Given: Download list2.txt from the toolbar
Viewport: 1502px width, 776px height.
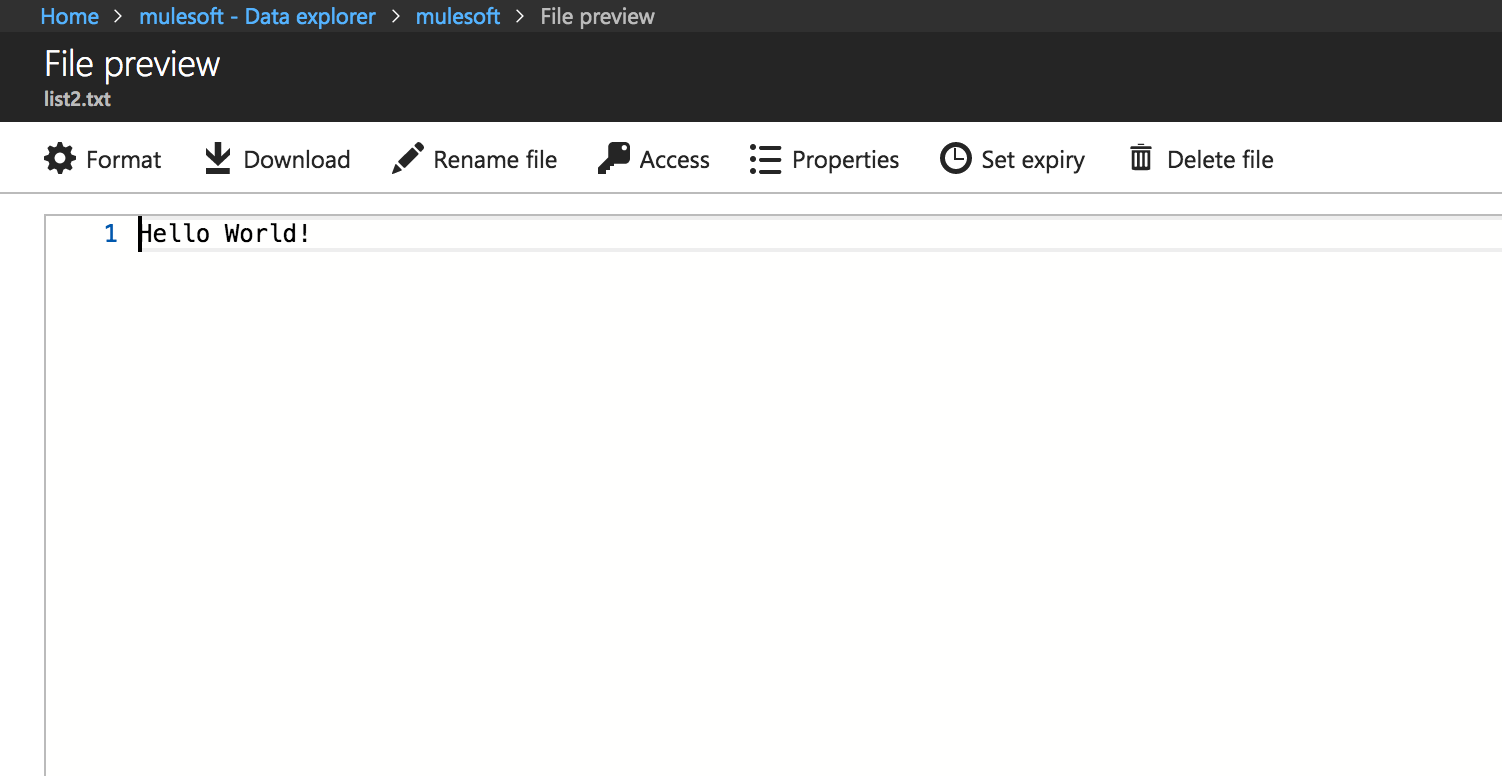Looking at the screenshot, I should pyautogui.click(x=296, y=159).
